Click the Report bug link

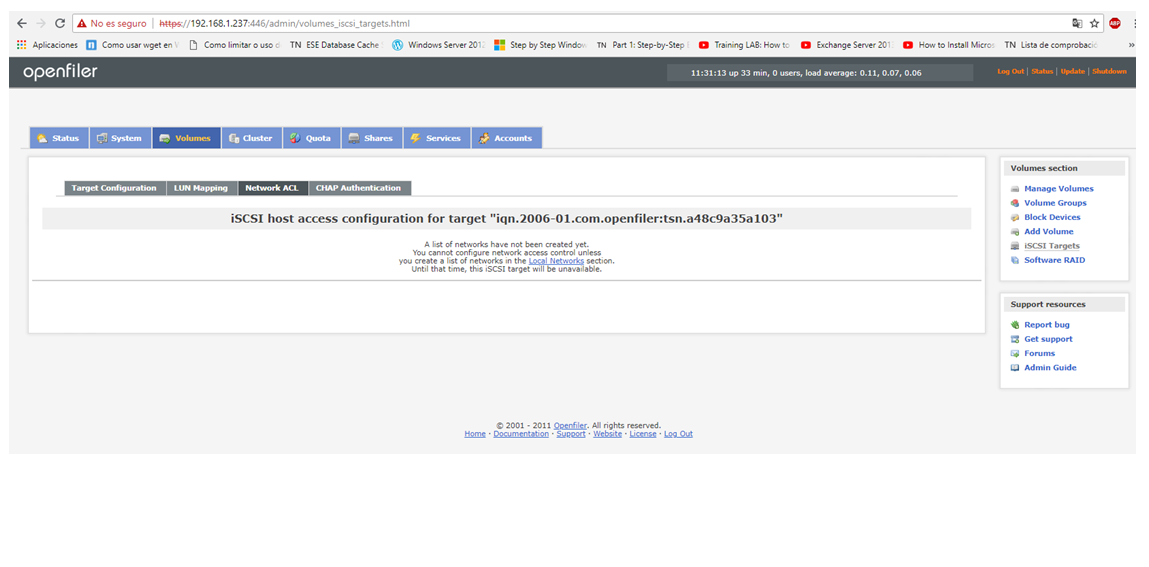point(1047,325)
